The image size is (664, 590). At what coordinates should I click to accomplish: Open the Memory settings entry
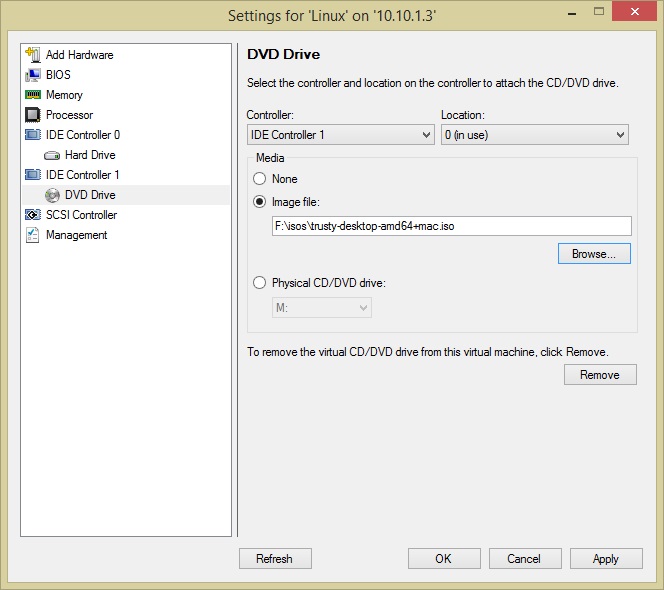(x=64, y=94)
